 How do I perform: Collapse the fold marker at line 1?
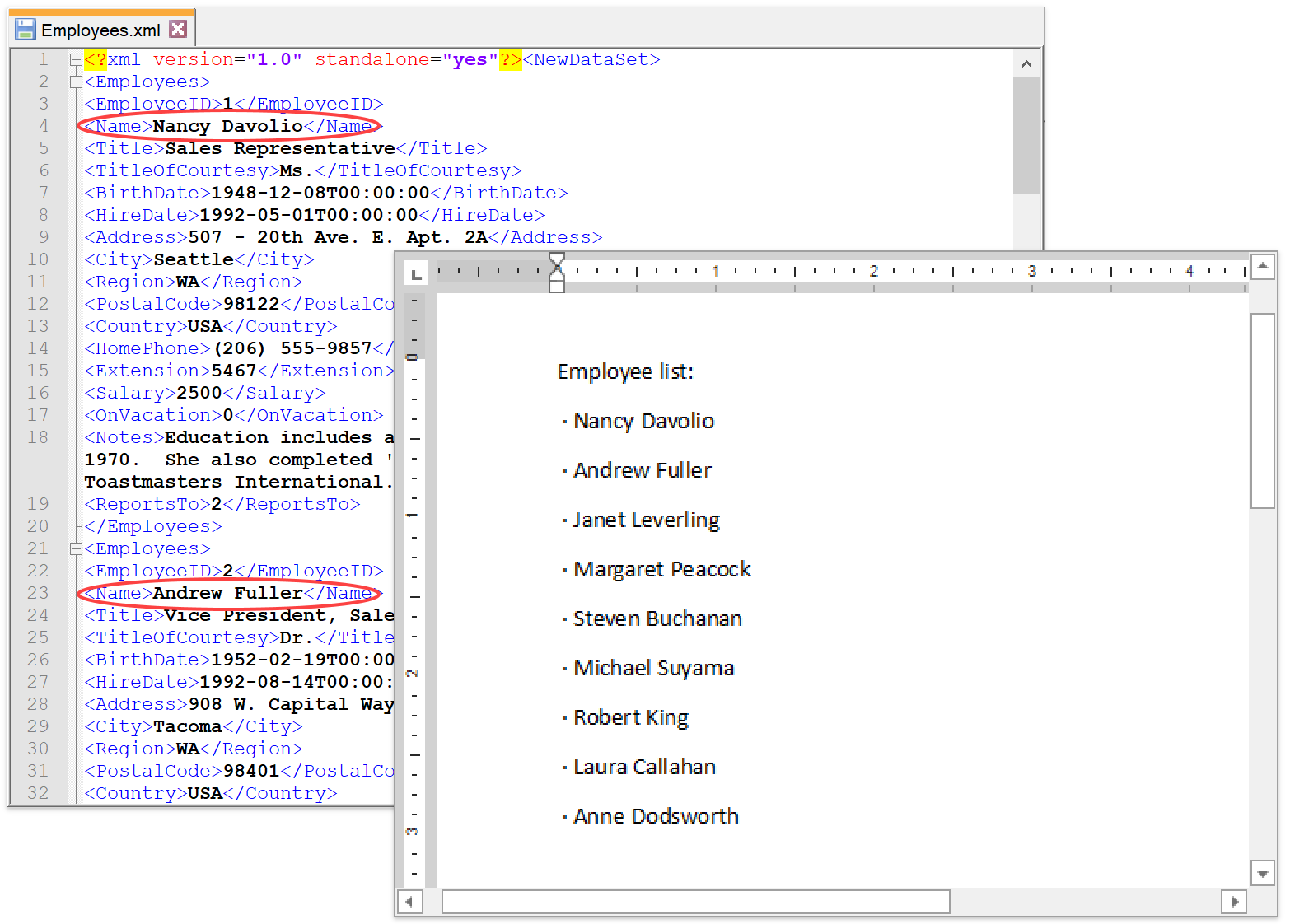click(76, 60)
